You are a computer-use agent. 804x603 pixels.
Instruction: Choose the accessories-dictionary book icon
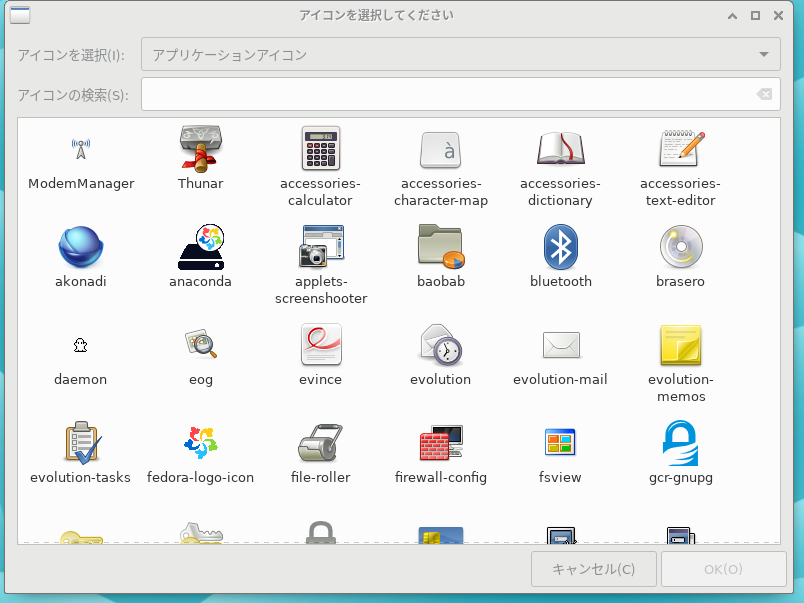(x=560, y=149)
